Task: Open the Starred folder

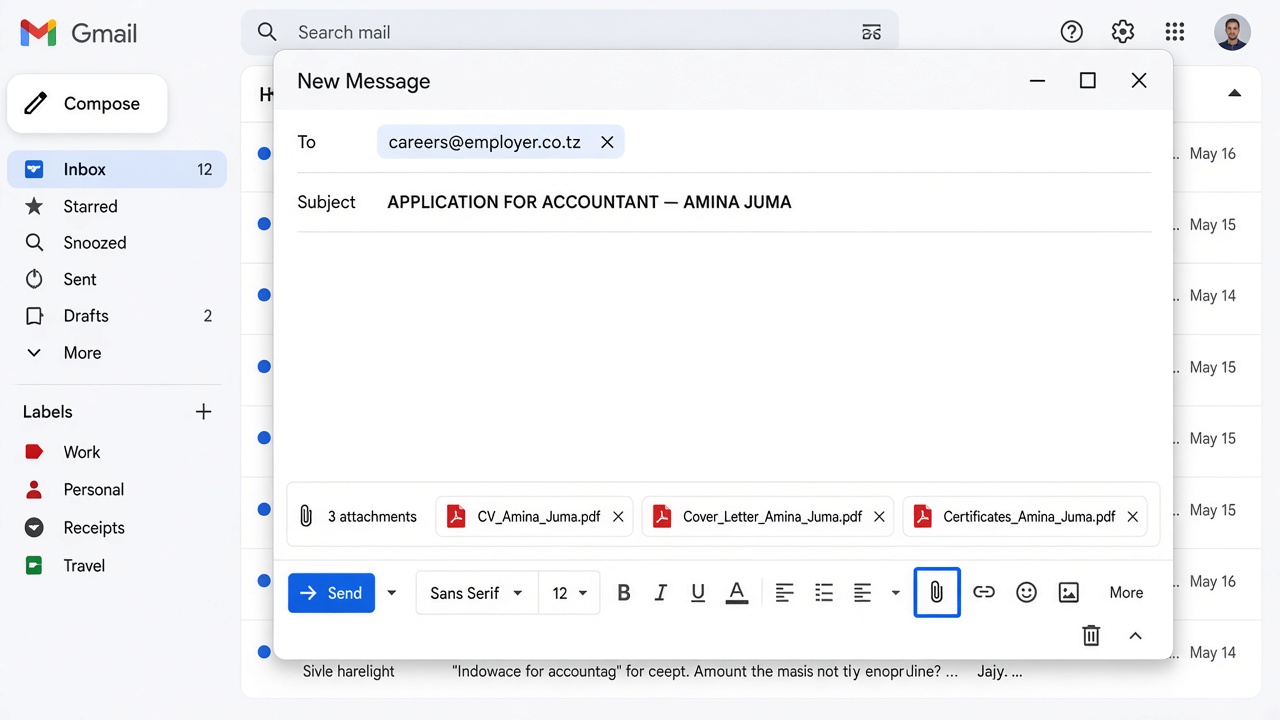Action: [117, 206]
